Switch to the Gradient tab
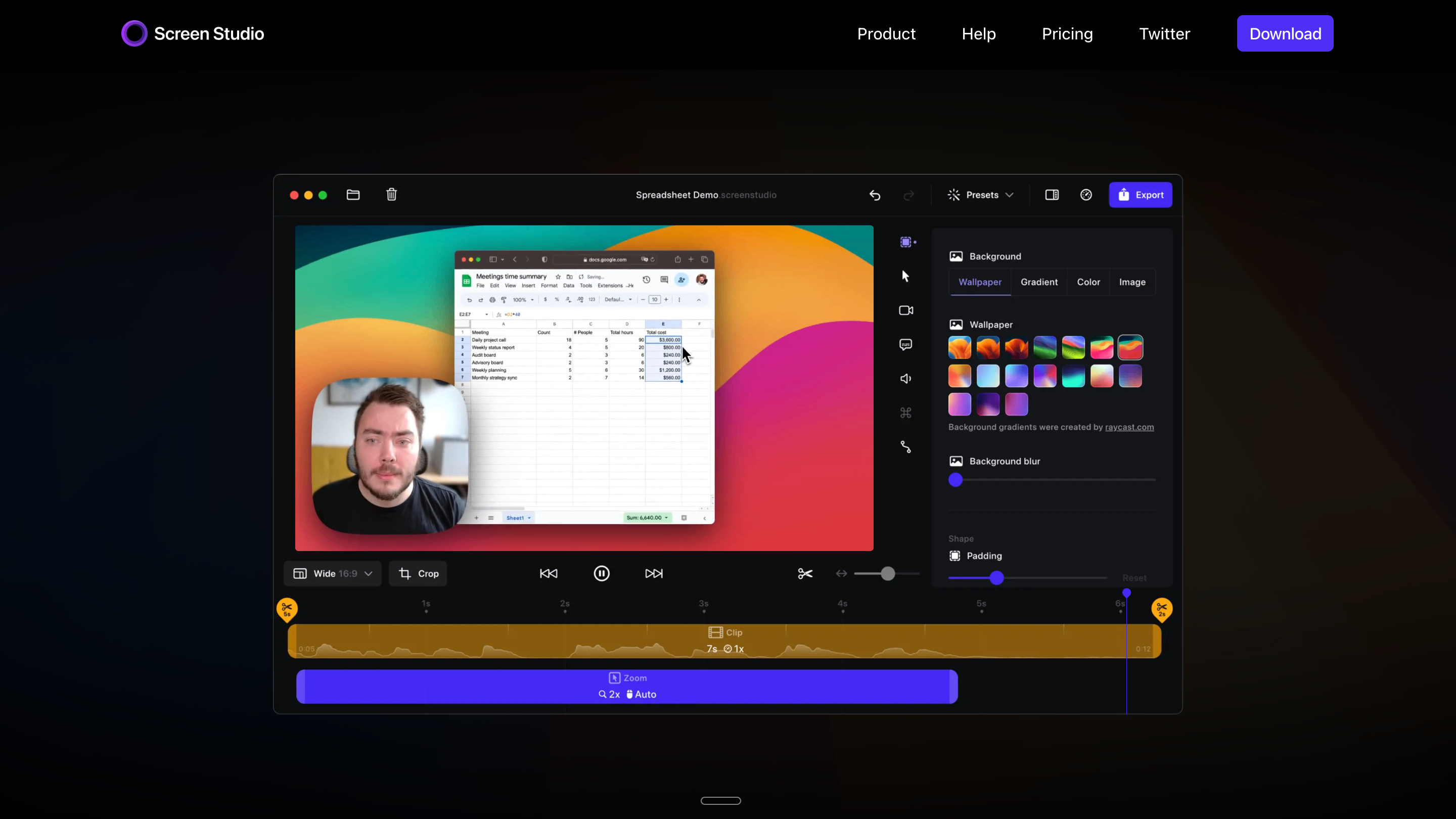Viewport: 1456px width, 819px height. pyautogui.click(x=1039, y=282)
